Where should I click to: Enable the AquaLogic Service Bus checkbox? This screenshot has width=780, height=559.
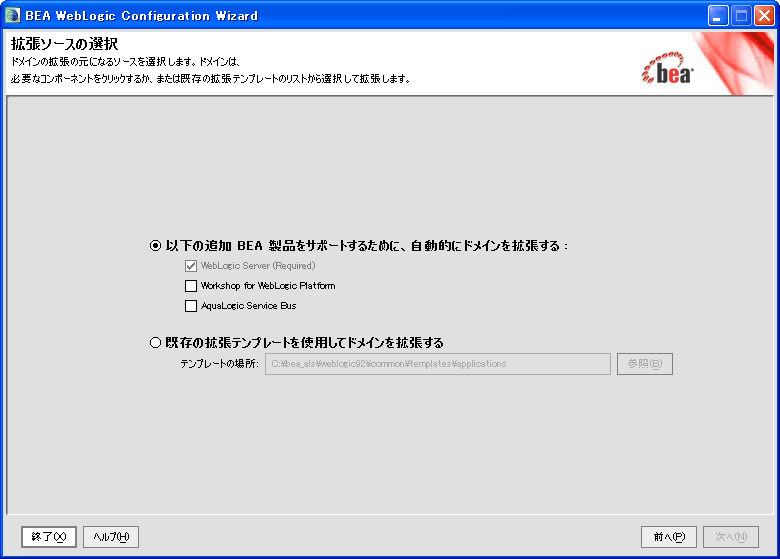191,306
